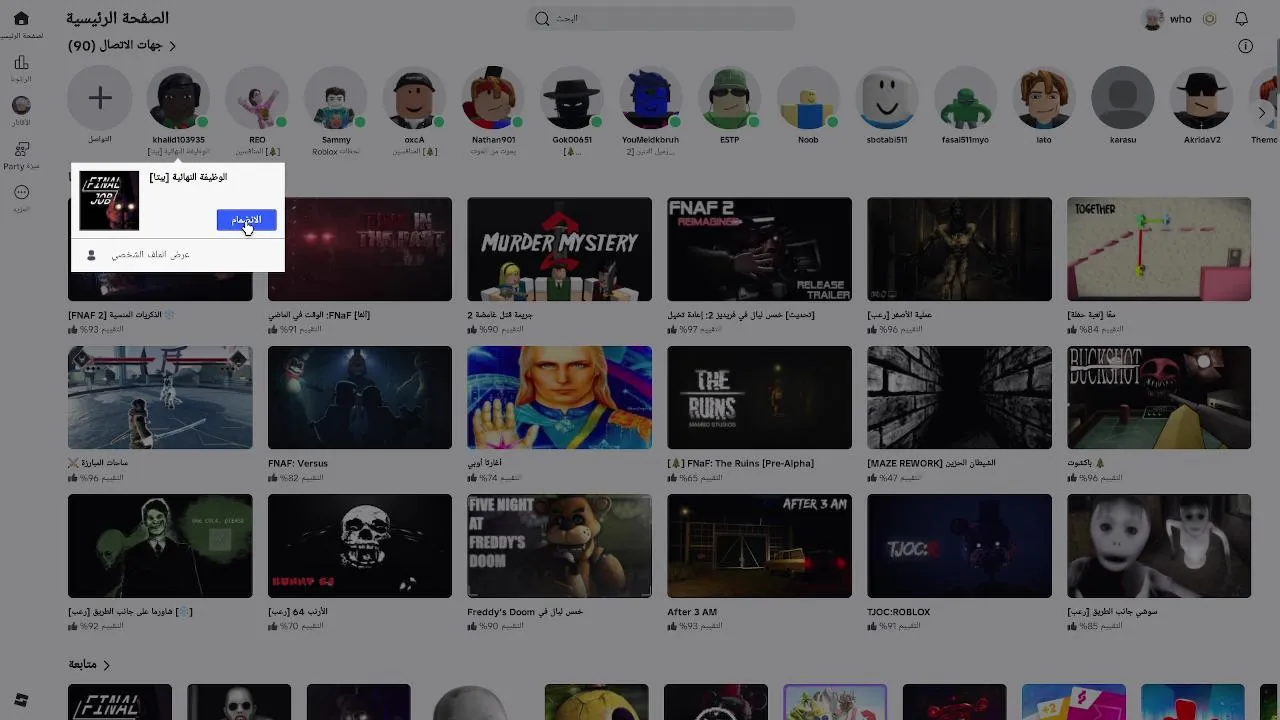Open Noob's avatar
The width and height of the screenshot is (1280, 720).
coord(808,98)
